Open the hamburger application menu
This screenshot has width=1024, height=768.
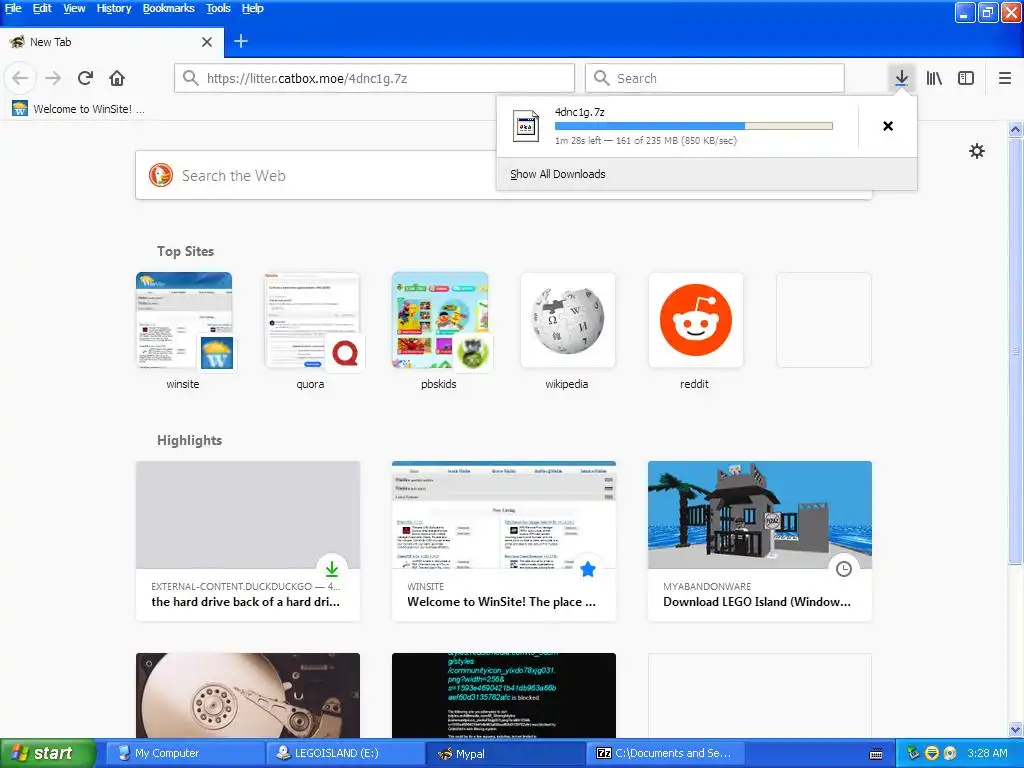tap(1004, 78)
